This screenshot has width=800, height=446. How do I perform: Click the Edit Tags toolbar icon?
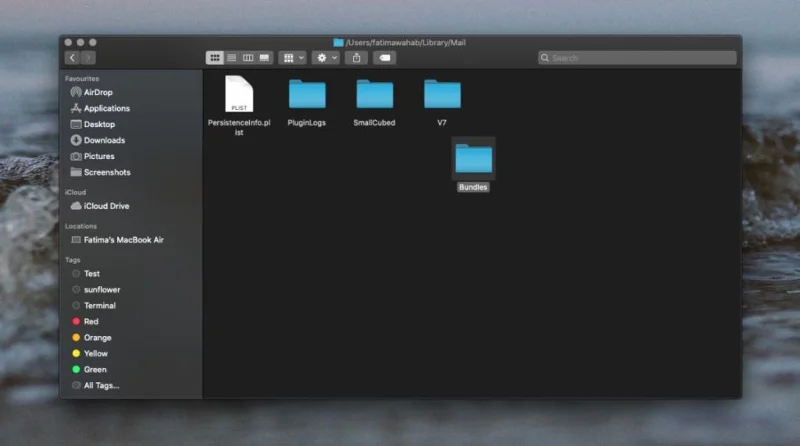point(385,58)
